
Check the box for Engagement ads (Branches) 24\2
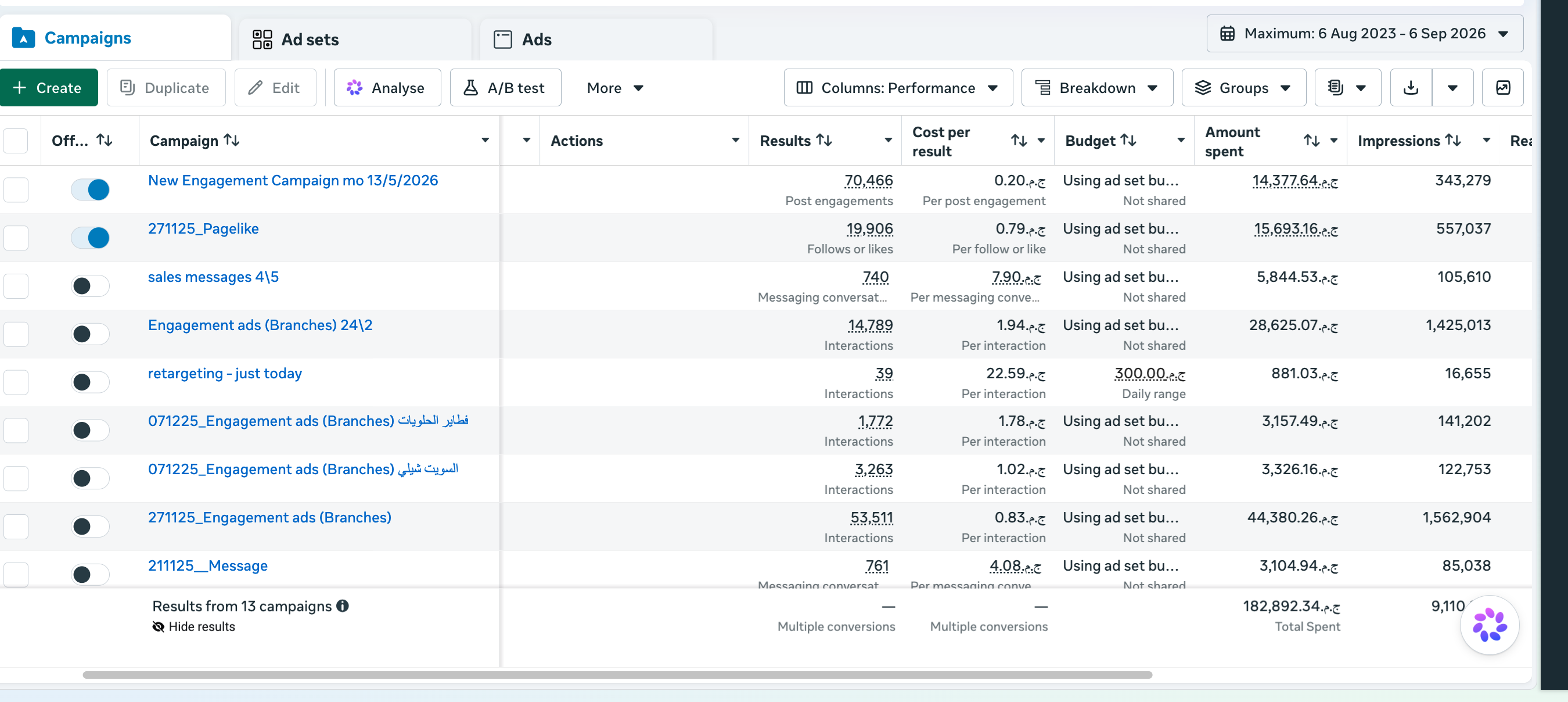(x=16, y=334)
